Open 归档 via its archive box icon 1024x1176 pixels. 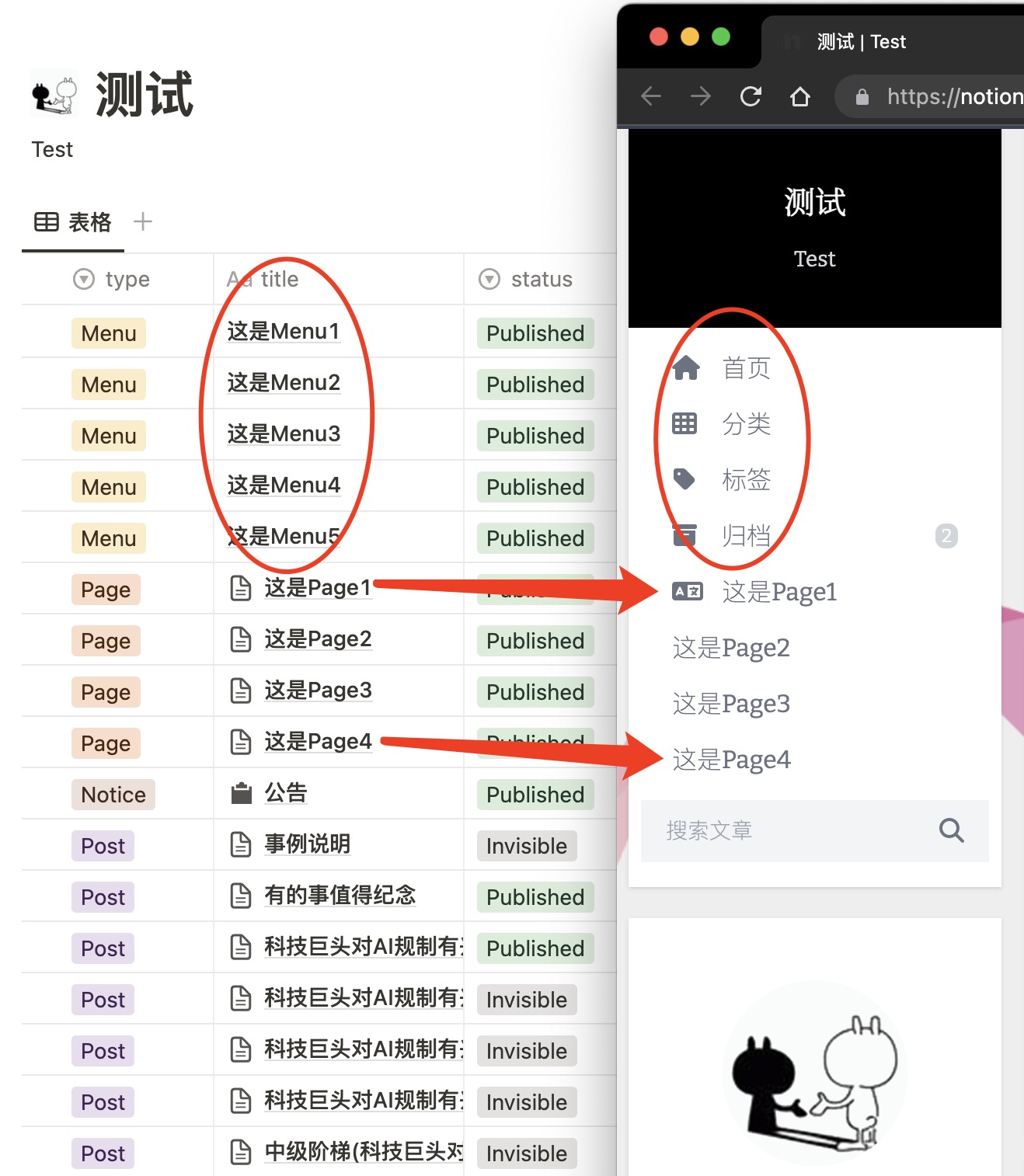(x=684, y=535)
